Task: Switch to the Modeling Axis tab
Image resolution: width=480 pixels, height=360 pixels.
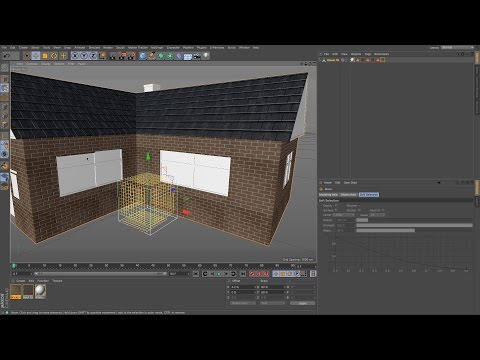Action: pos(328,195)
